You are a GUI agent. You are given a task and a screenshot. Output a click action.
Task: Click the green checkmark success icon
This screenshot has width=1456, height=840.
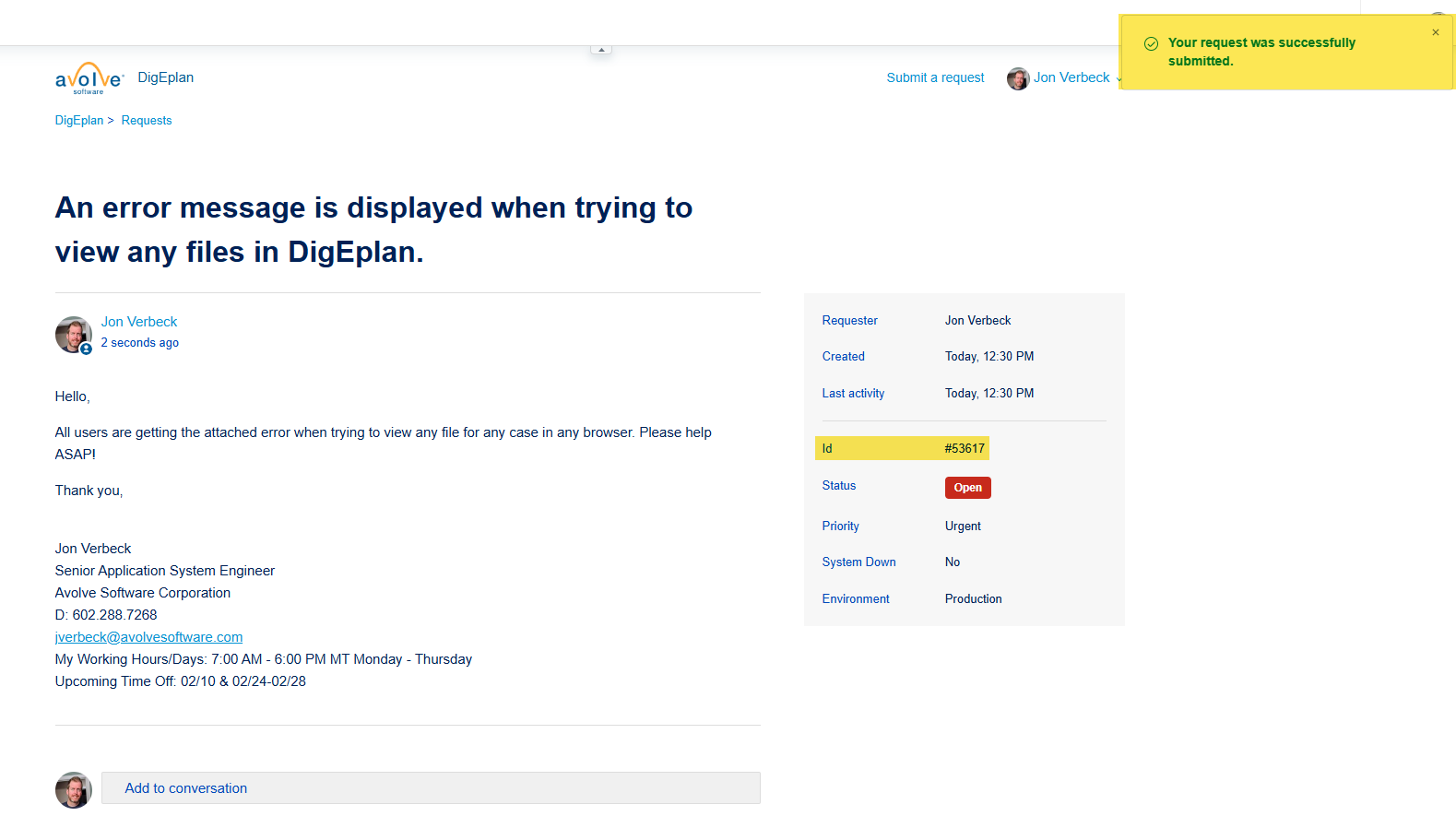[x=1151, y=43]
